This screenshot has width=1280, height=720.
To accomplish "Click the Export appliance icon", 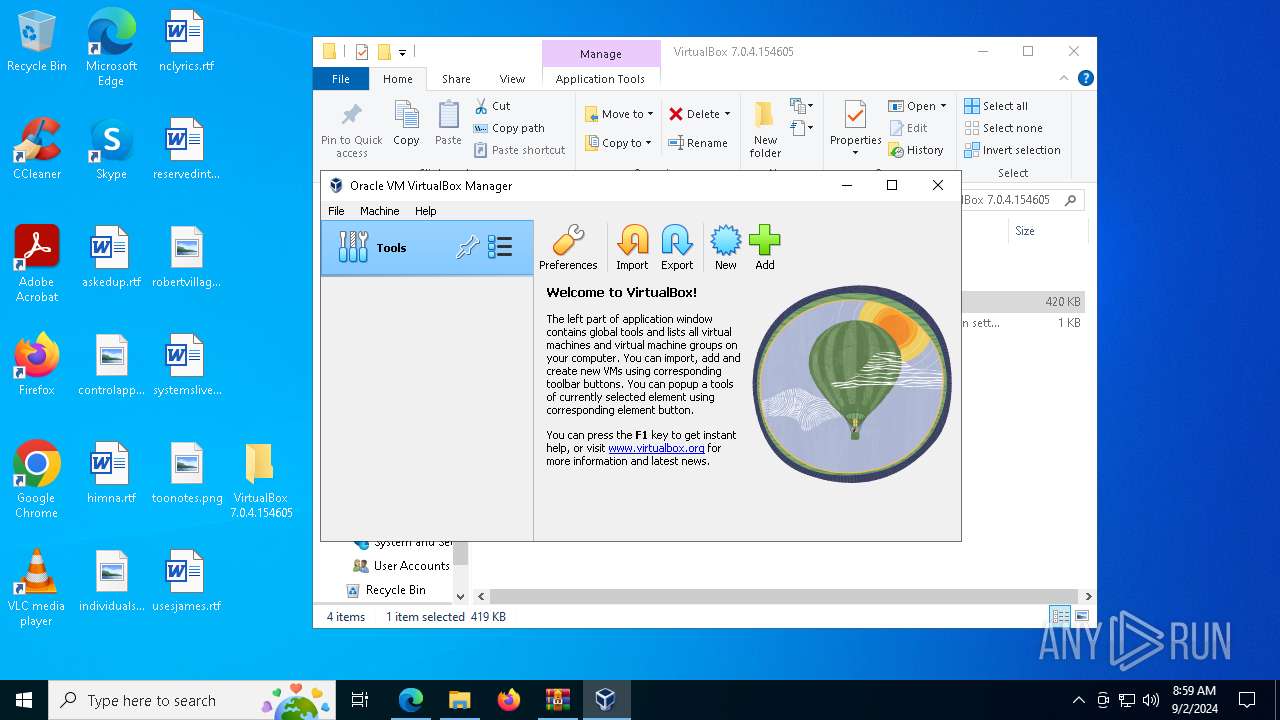I will 677,247.
